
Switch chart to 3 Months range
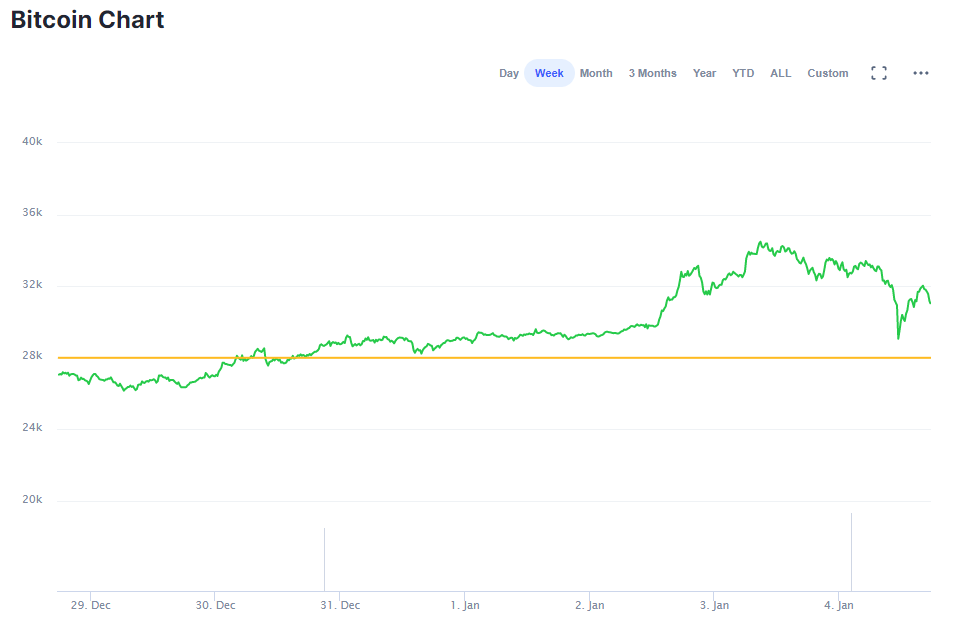pyautogui.click(x=652, y=73)
